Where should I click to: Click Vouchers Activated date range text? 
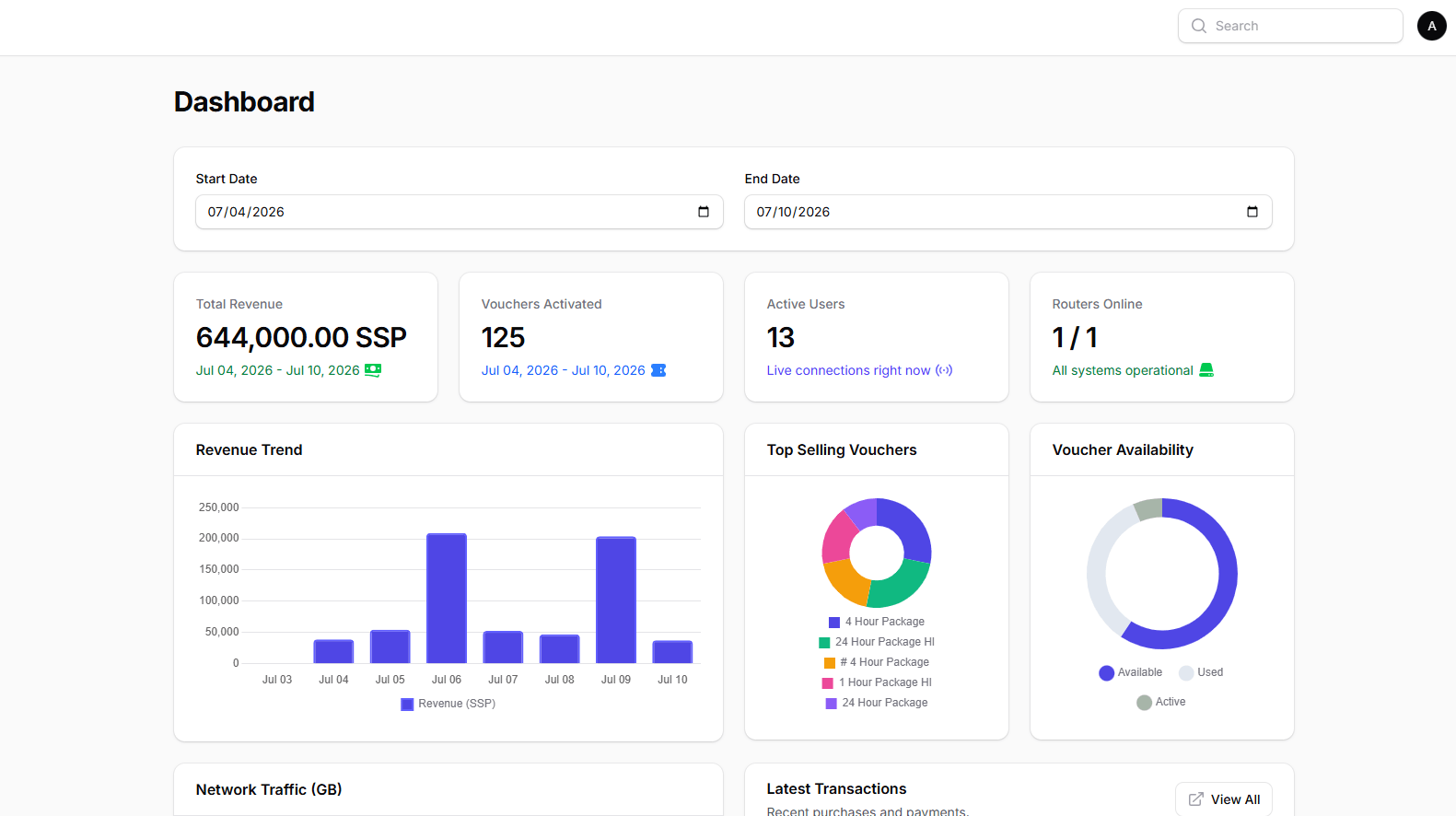[563, 370]
